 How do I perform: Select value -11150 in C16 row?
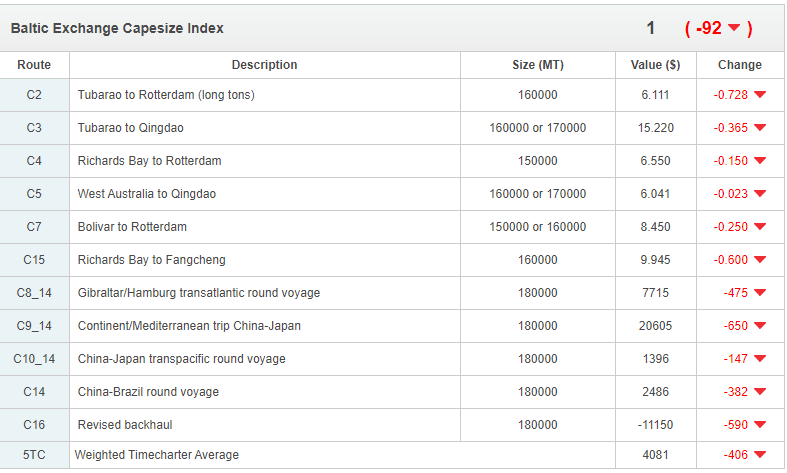pos(655,425)
